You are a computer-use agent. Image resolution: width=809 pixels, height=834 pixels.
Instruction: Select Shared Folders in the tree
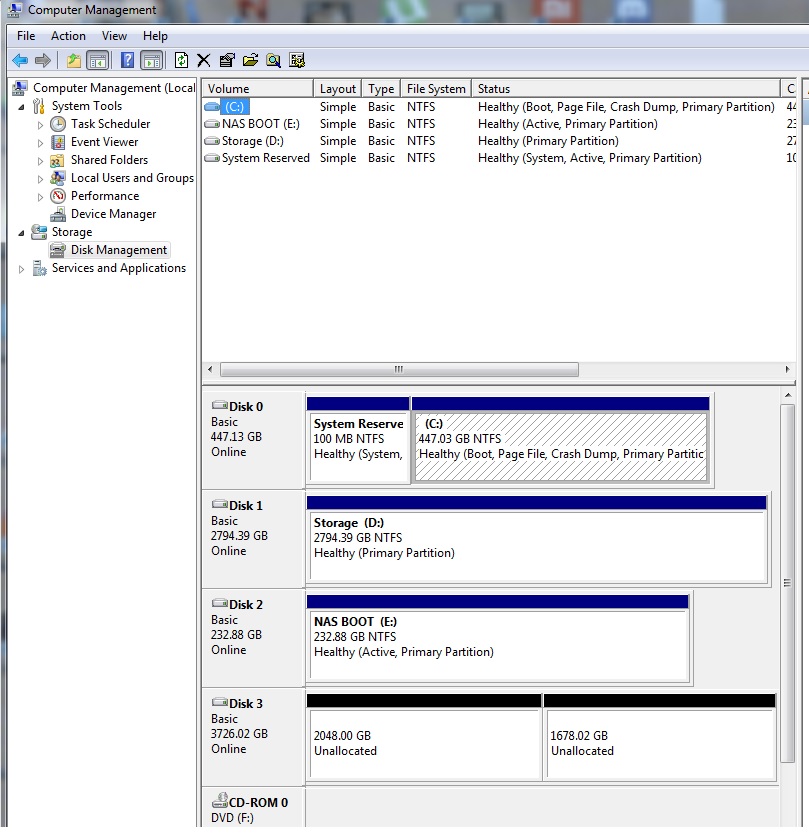[110, 160]
